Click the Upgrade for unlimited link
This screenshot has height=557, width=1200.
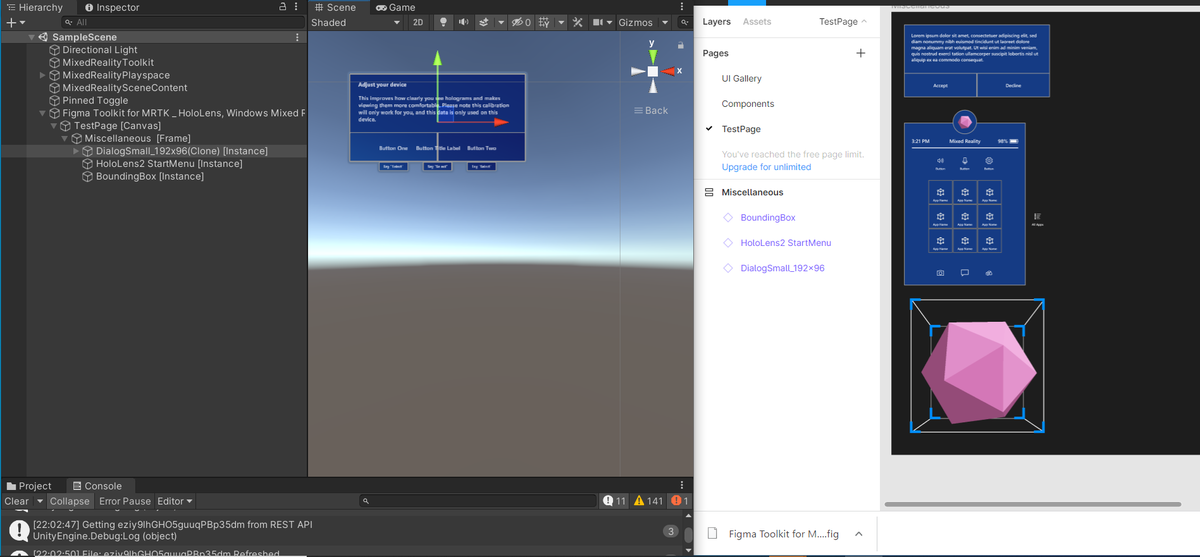click(x=767, y=167)
